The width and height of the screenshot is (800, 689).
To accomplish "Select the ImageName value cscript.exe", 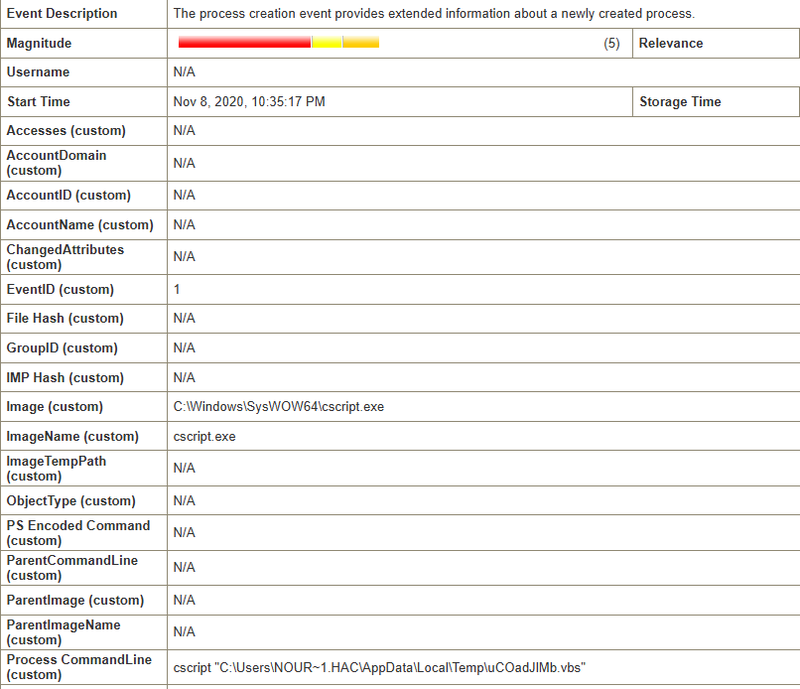I will pyautogui.click(x=205, y=437).
